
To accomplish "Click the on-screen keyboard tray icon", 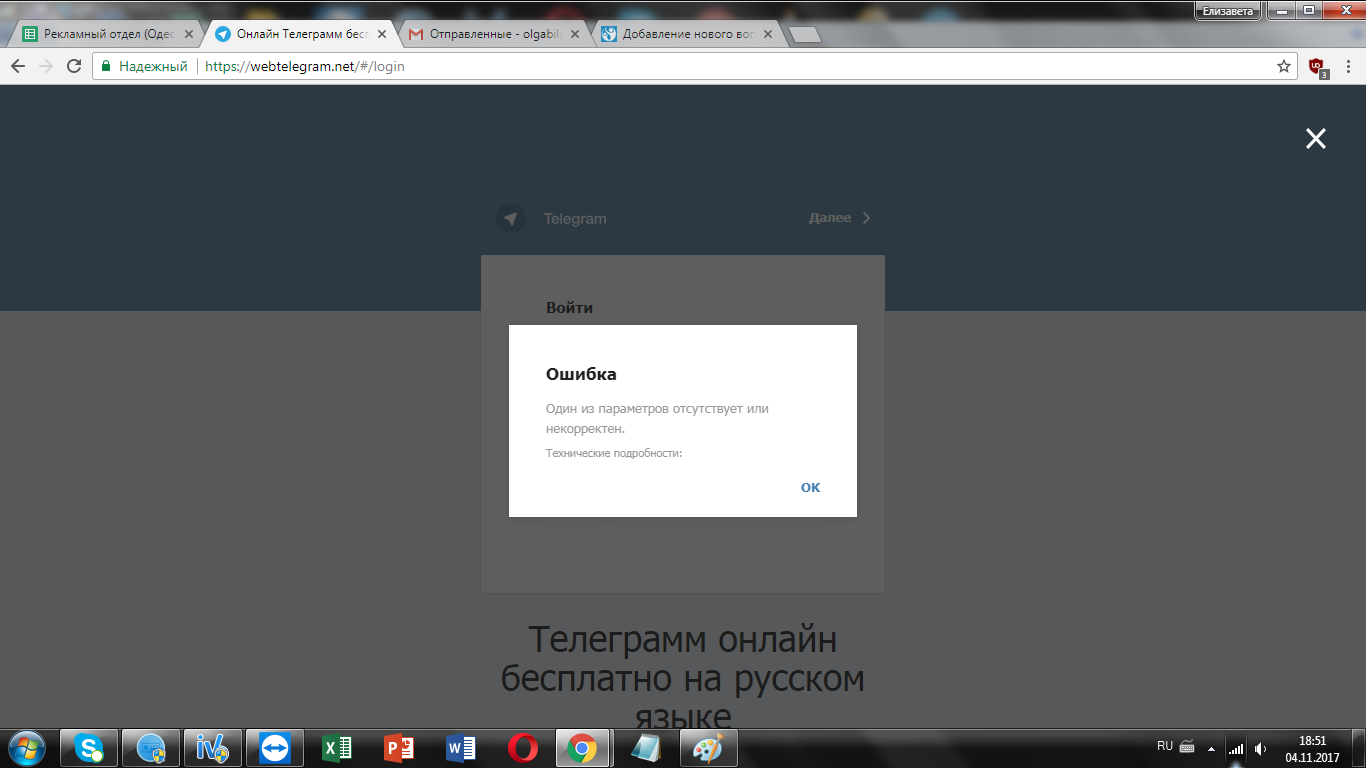I will pyautogui.click(x=1187, y=746).
